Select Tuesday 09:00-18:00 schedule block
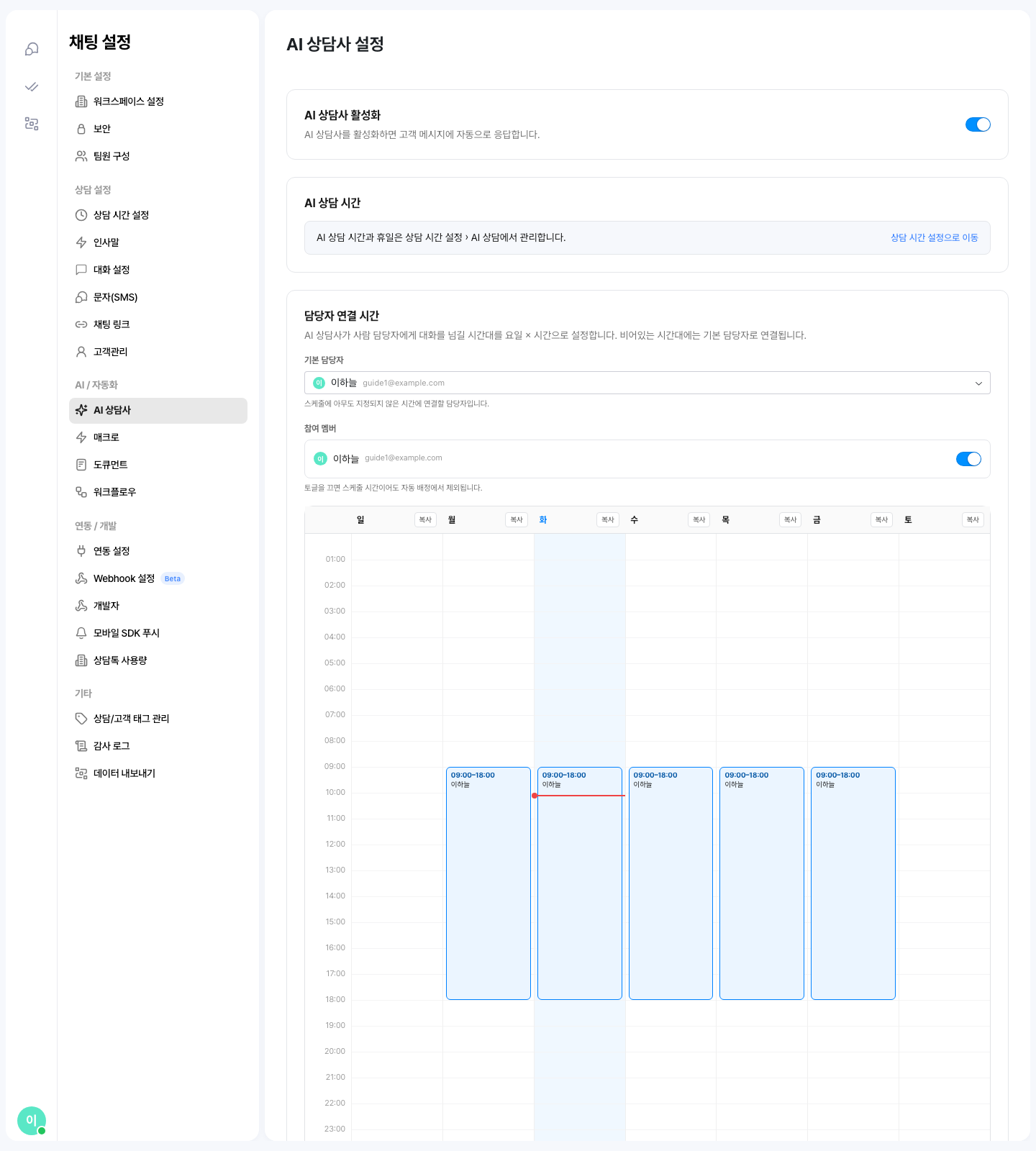 tap(580, 883)
